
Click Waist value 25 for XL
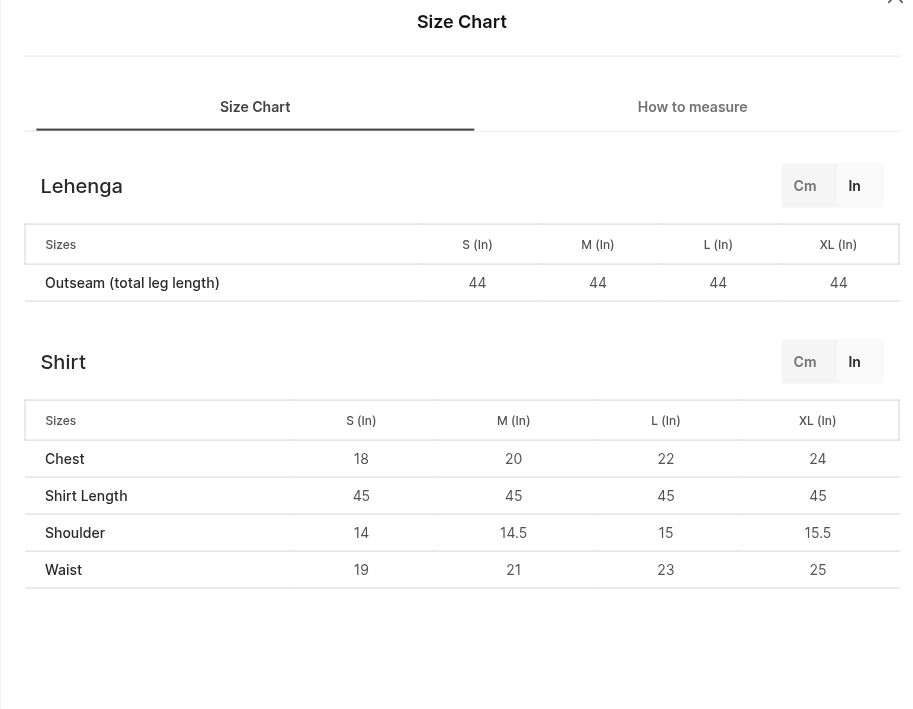click(818, 570)
